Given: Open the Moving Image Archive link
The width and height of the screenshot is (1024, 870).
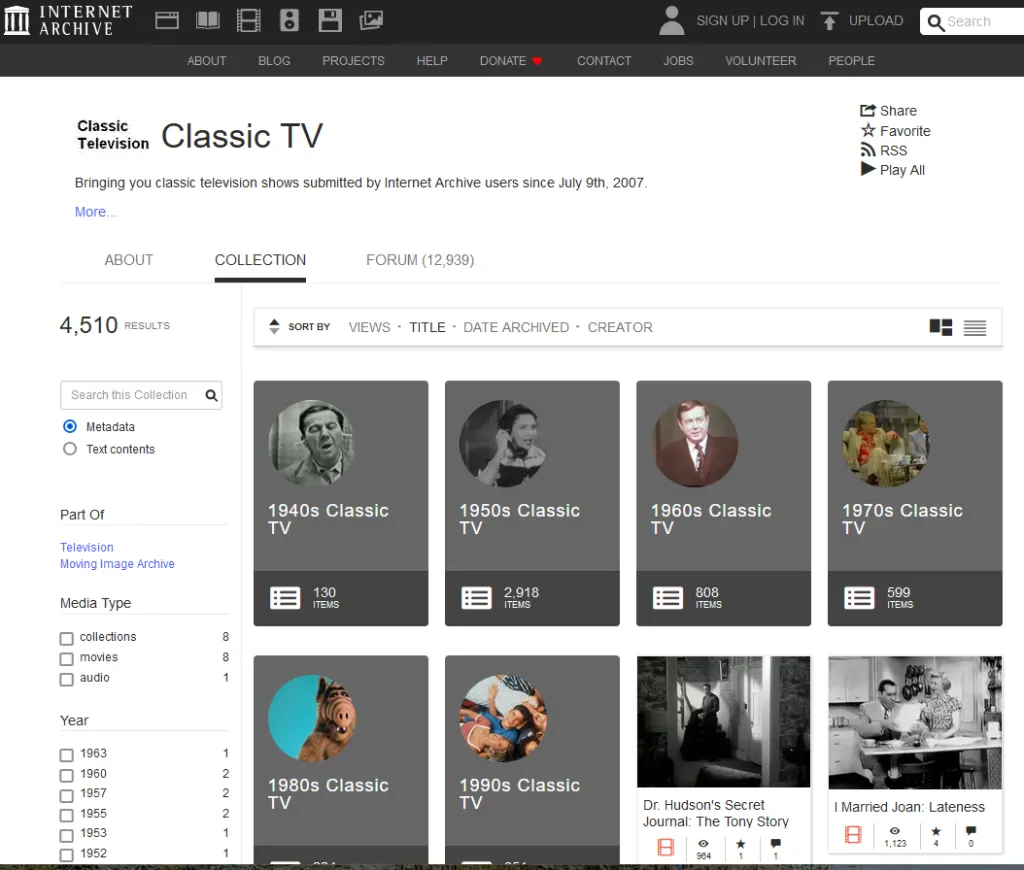Looking at the screenshot, I should [117, 564].
